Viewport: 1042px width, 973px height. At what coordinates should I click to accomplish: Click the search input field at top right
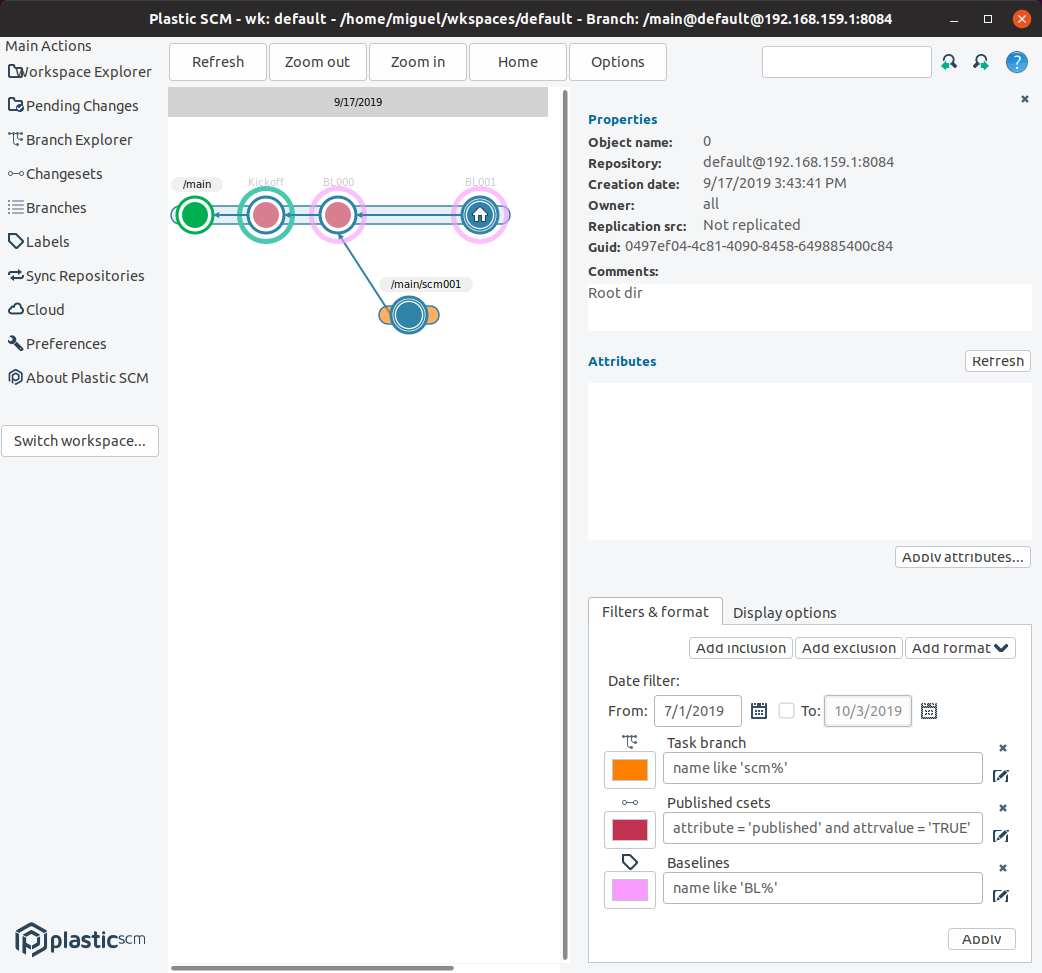click(847, 61)
